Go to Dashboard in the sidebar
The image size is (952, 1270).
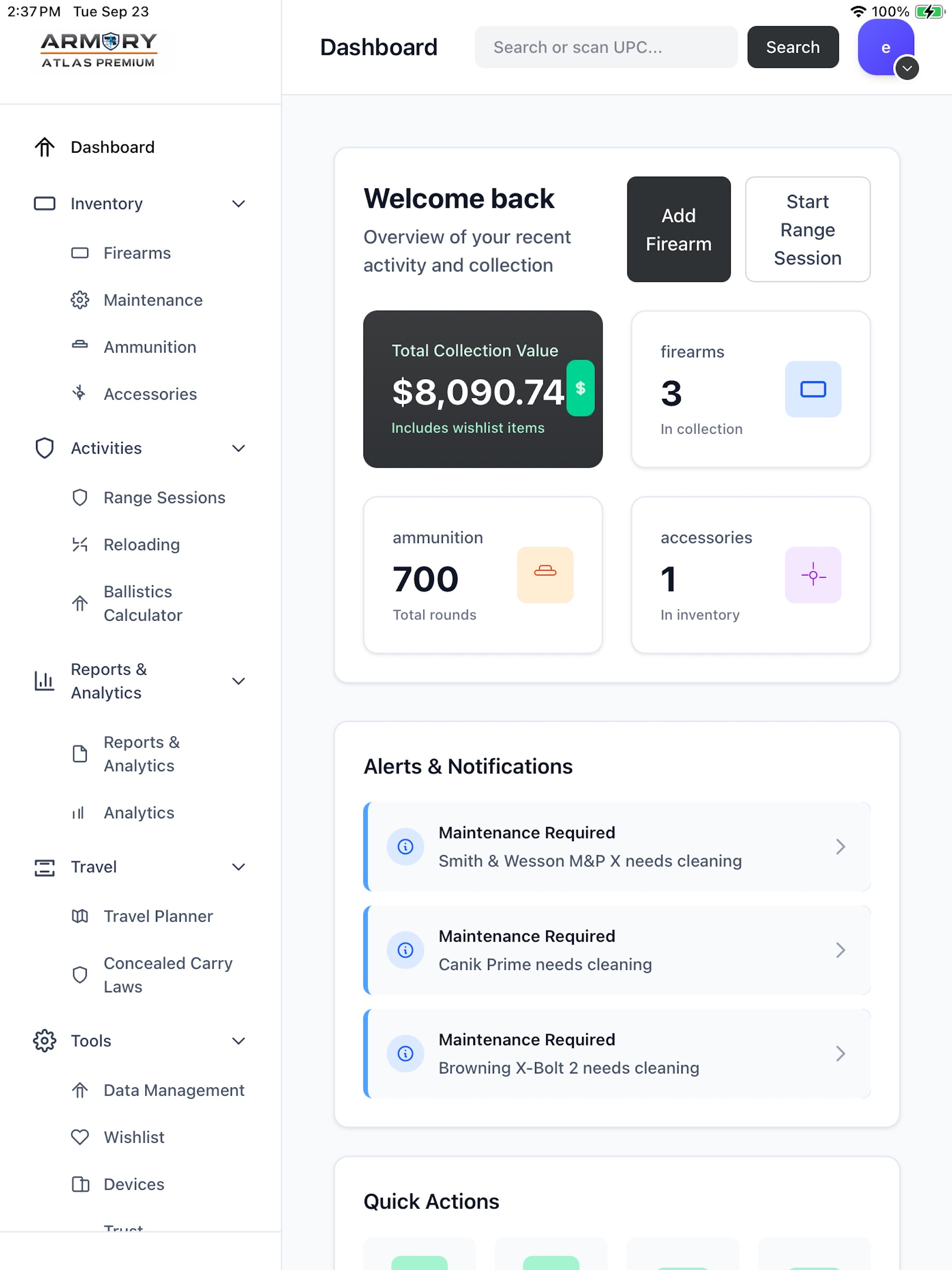point(113,148)
